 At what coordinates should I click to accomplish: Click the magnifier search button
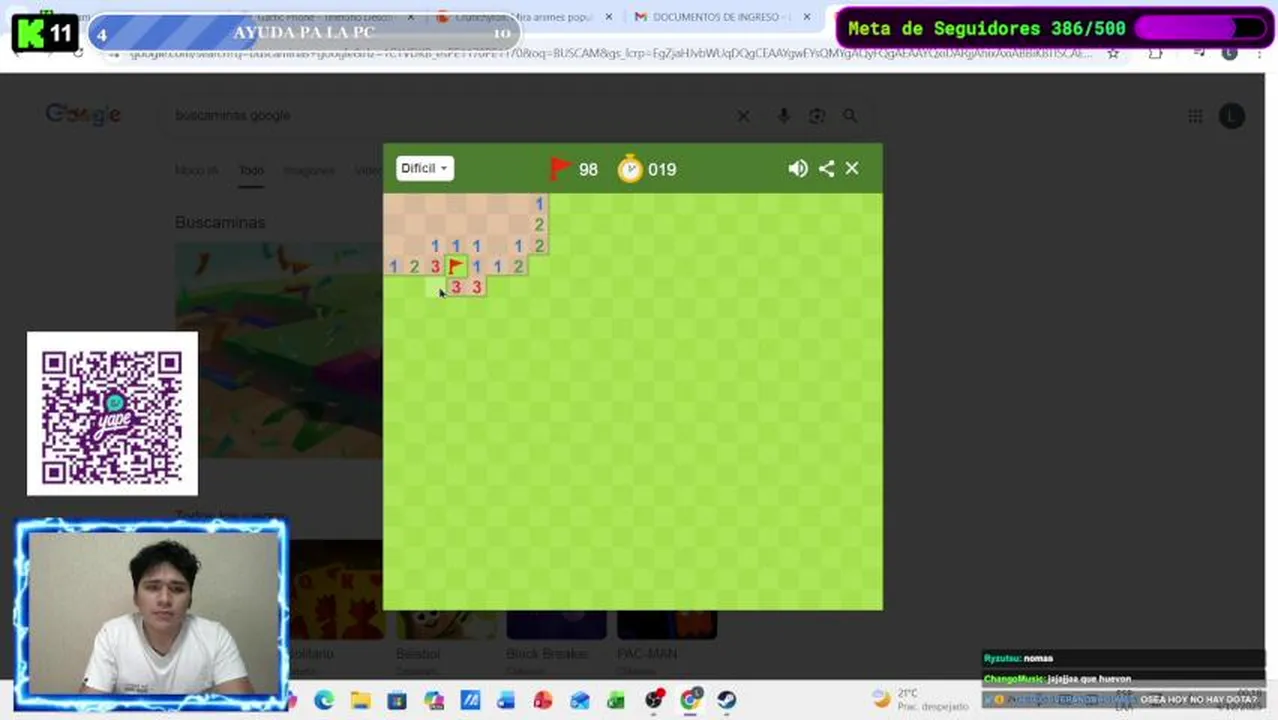click(x=850, y=116)
